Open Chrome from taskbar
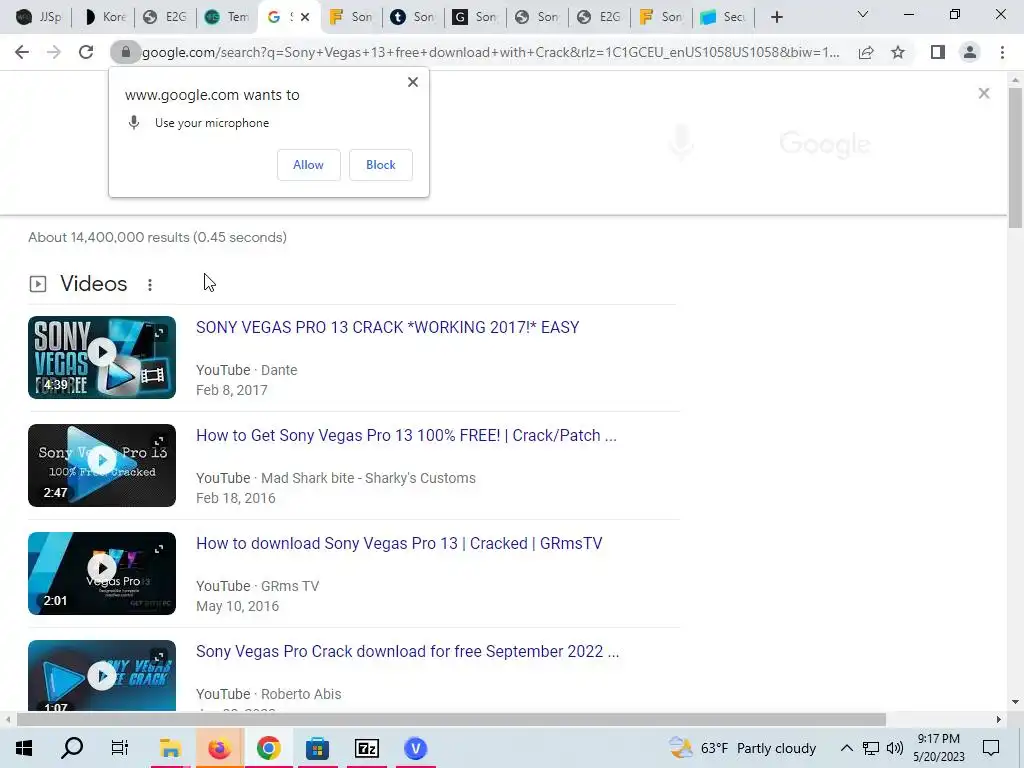 tap(268, 748)
